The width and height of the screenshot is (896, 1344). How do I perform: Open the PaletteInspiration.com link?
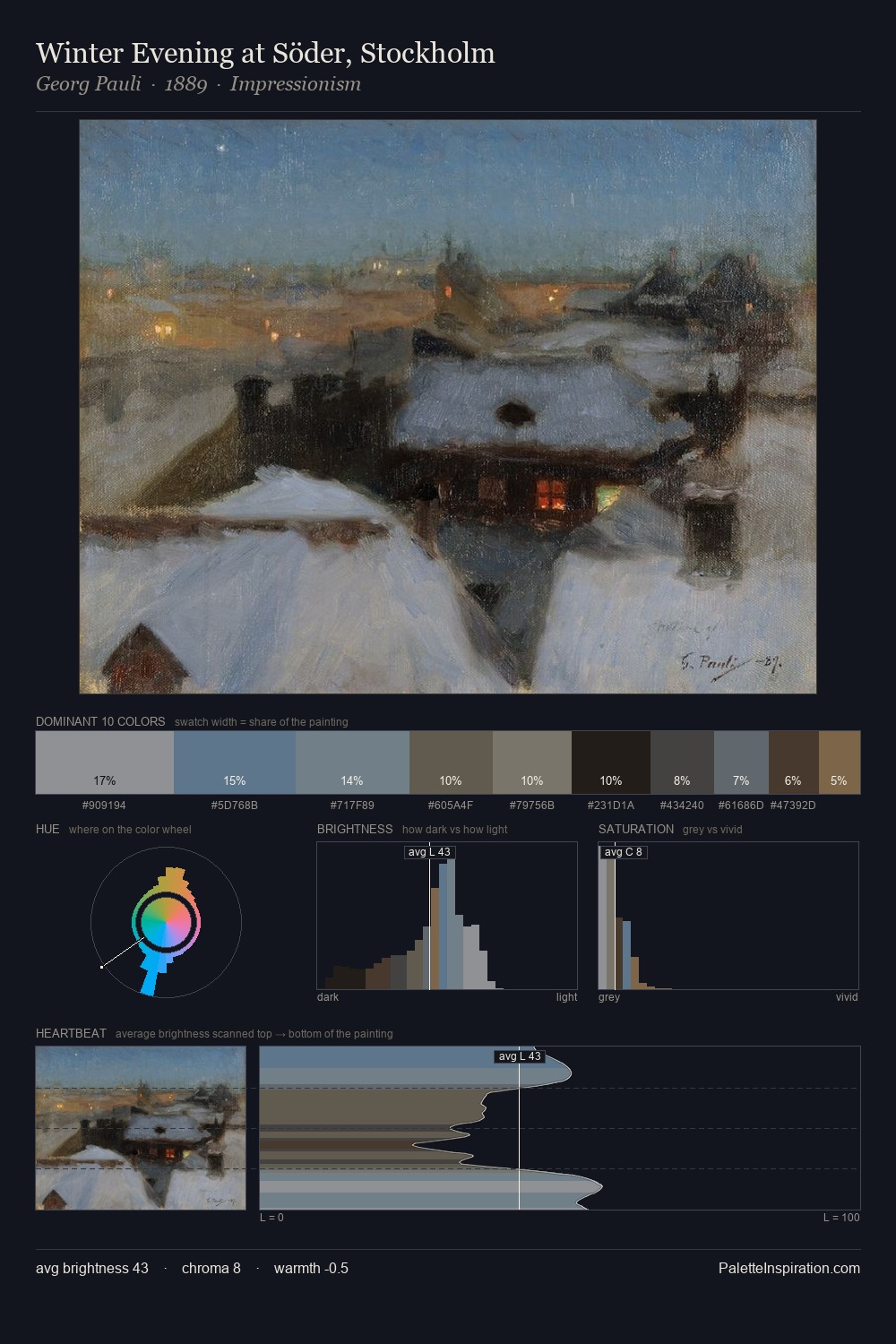coord(789,1269)
